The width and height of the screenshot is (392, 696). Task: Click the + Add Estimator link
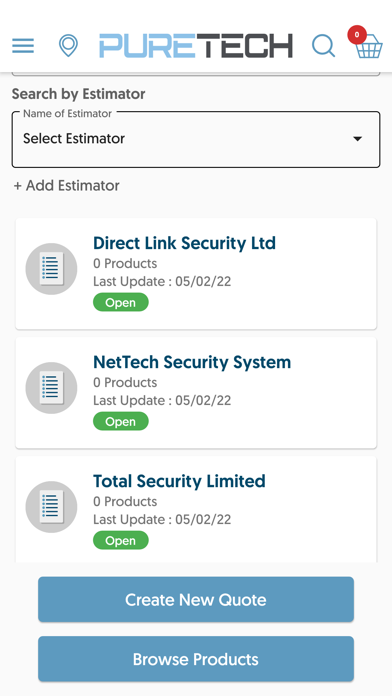[x=67, y=186]
